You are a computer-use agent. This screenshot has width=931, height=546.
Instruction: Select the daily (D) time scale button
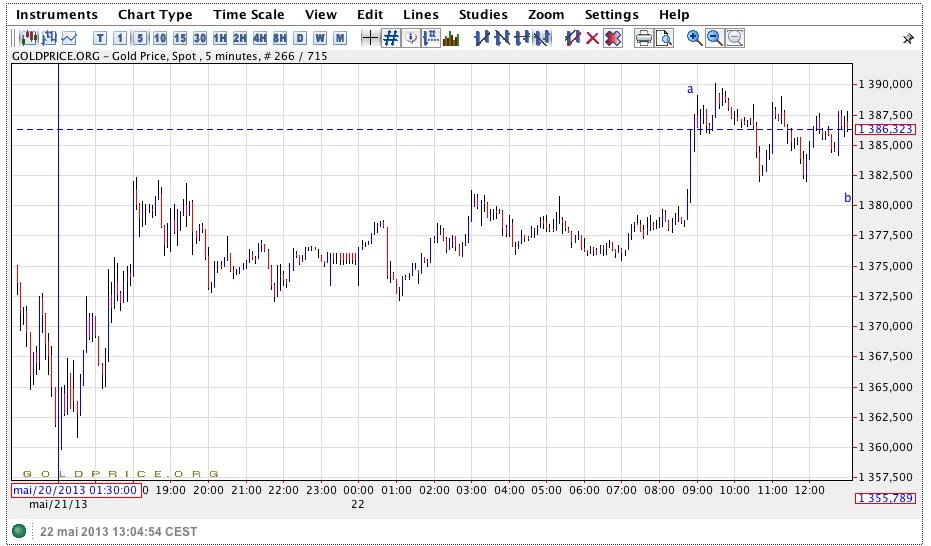click(300, 38)
